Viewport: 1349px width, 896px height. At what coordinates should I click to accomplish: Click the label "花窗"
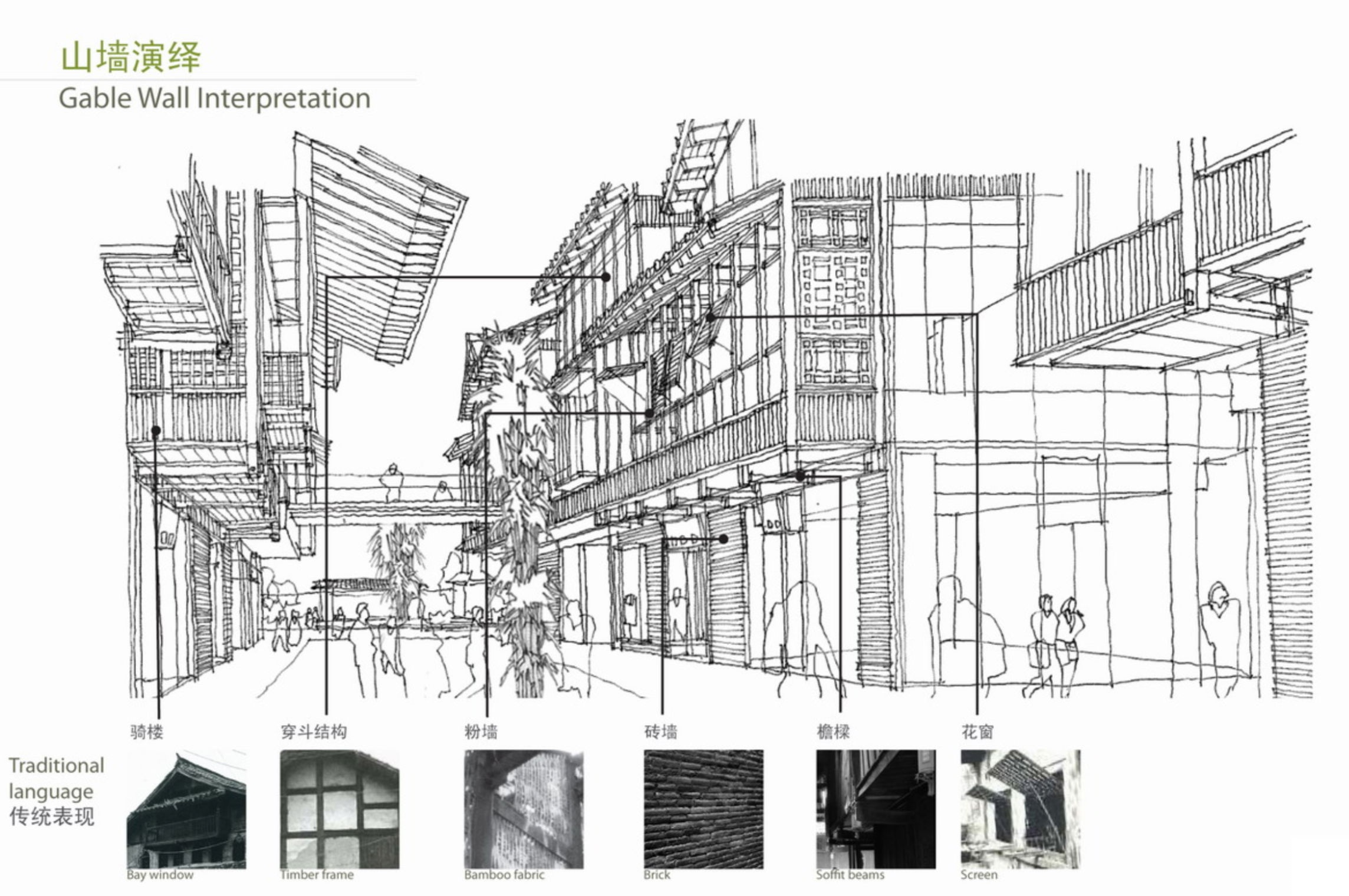click(978, 732)
